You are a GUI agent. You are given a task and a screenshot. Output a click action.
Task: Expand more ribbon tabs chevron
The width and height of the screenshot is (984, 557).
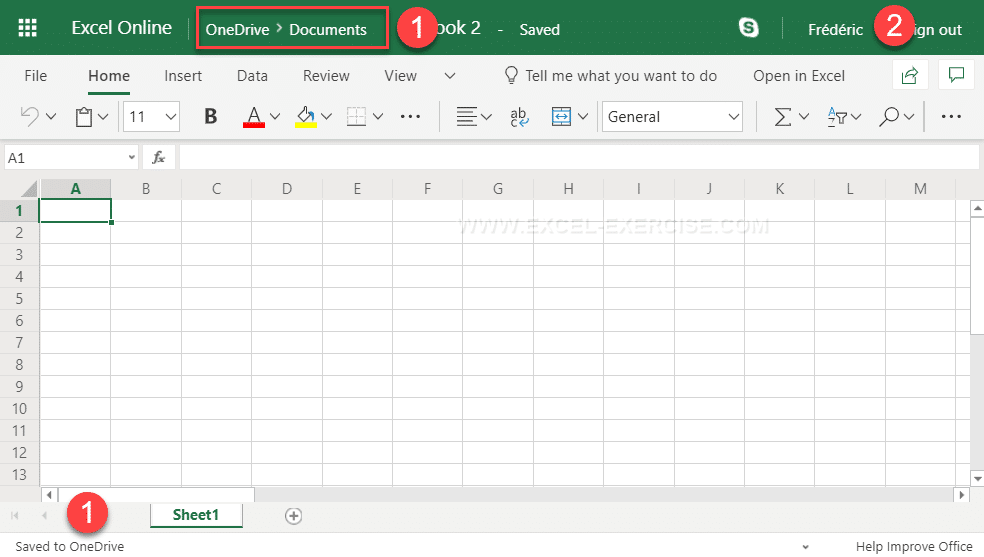coord(450,76)
